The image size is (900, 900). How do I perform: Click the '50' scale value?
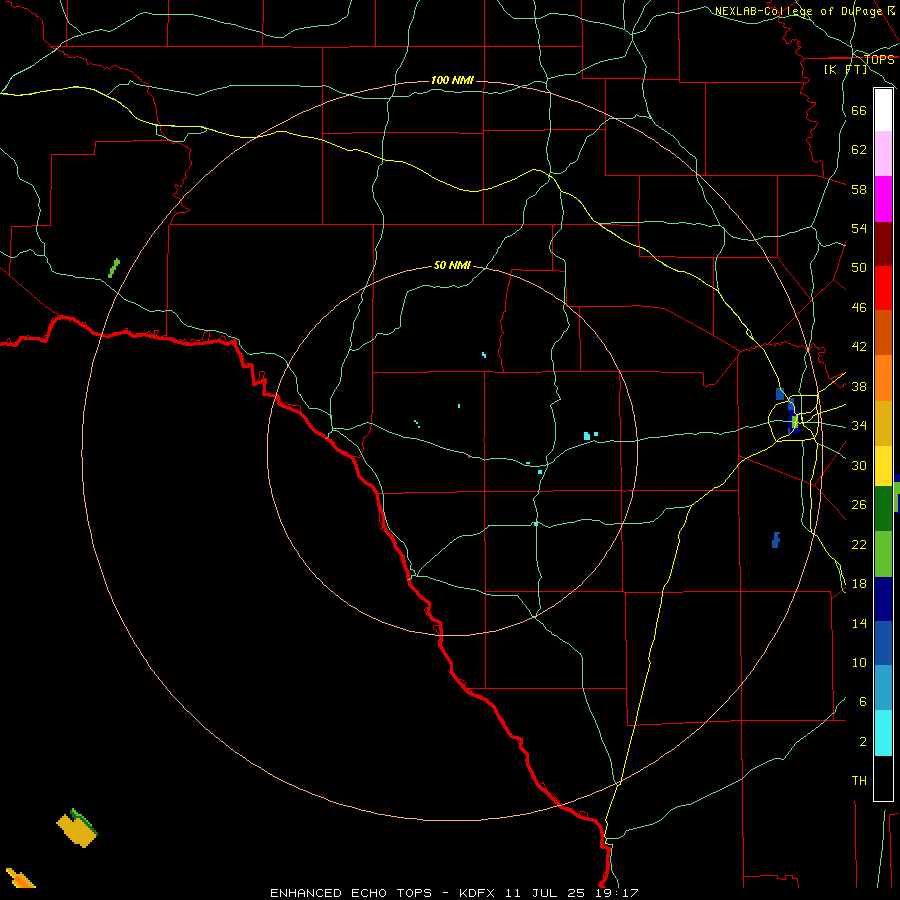coord(859,268)
